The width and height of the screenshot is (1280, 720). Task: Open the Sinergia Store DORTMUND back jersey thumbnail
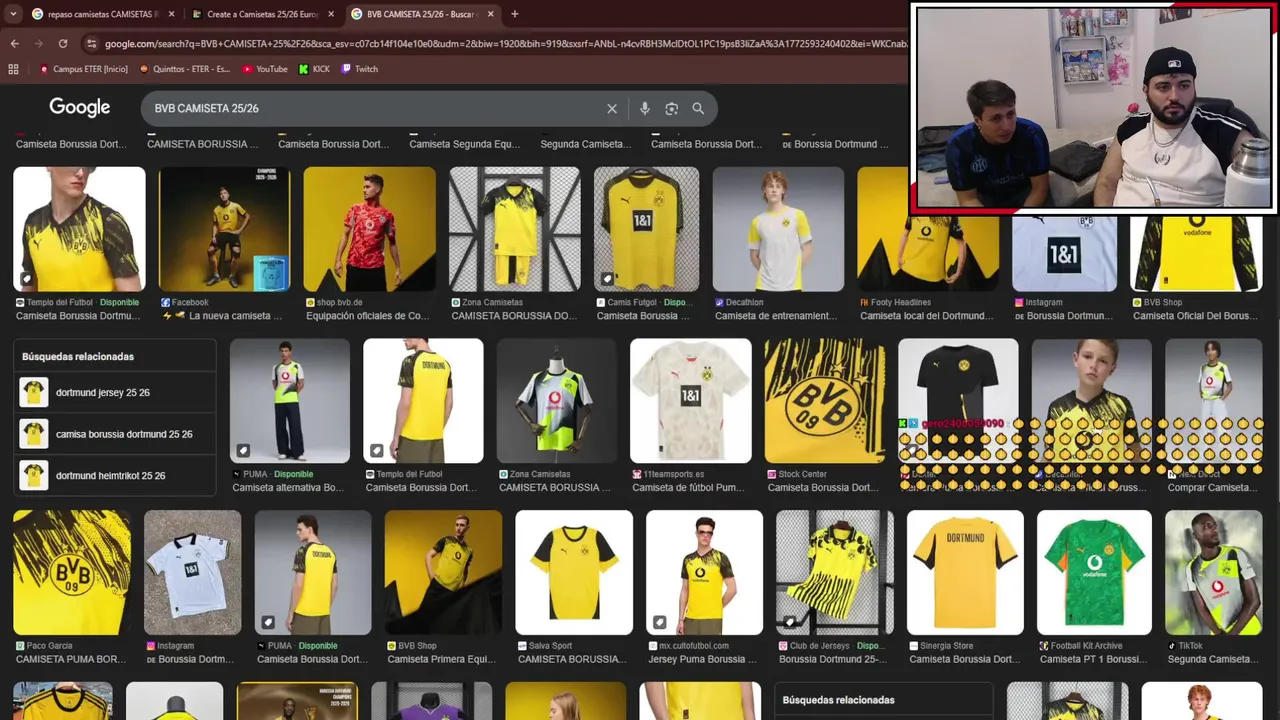coord(965,573)
